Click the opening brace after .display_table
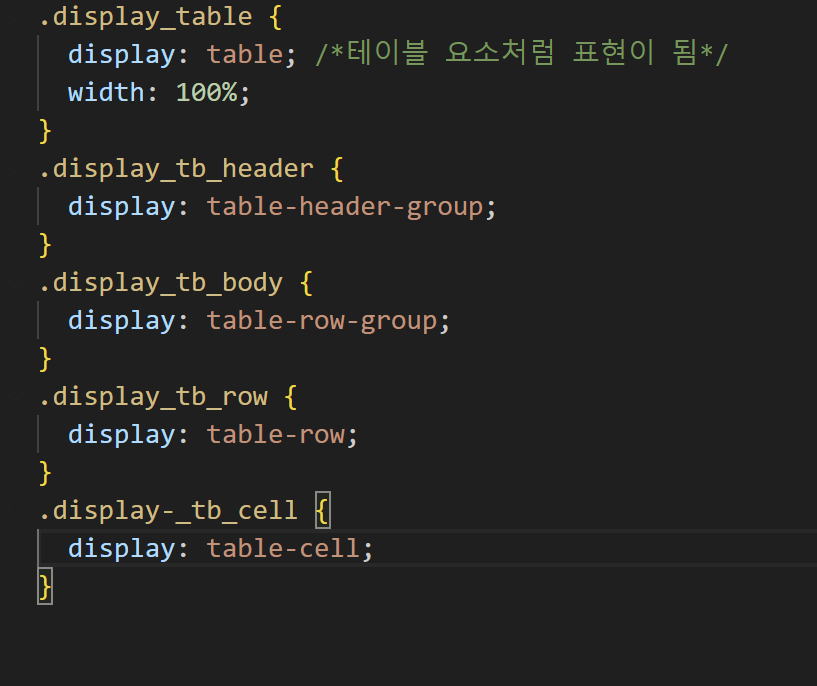Screen dimensions: 817x686 [x=276, y=18]
